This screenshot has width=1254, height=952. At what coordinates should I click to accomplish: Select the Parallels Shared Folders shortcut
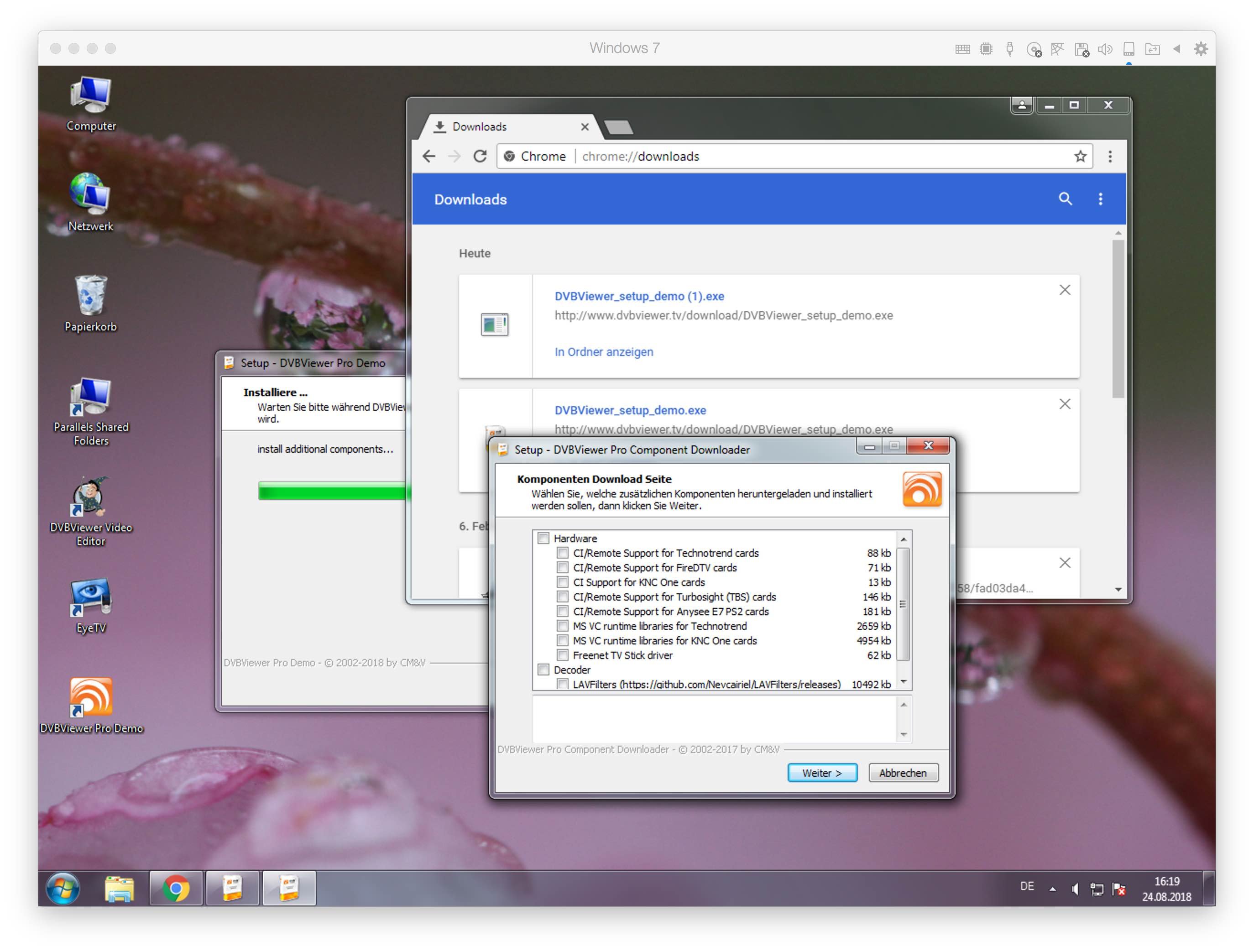91,412
